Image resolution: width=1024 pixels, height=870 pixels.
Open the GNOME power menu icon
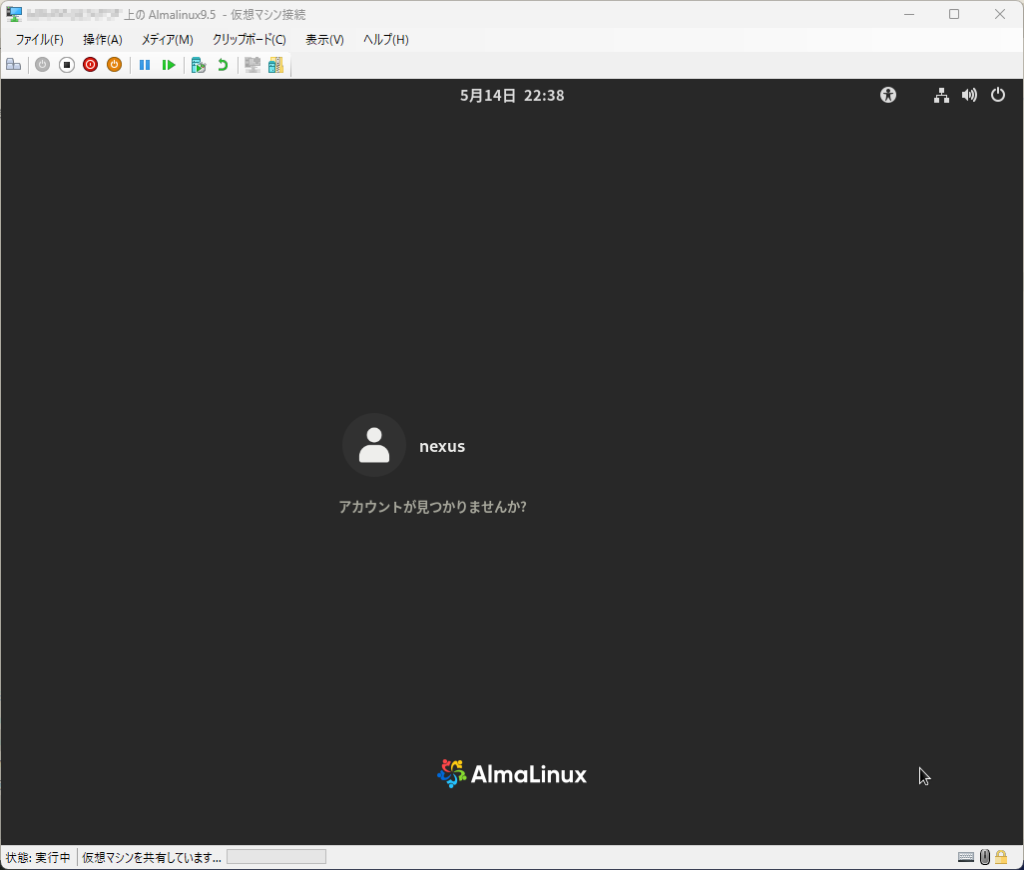pos(997,95)
